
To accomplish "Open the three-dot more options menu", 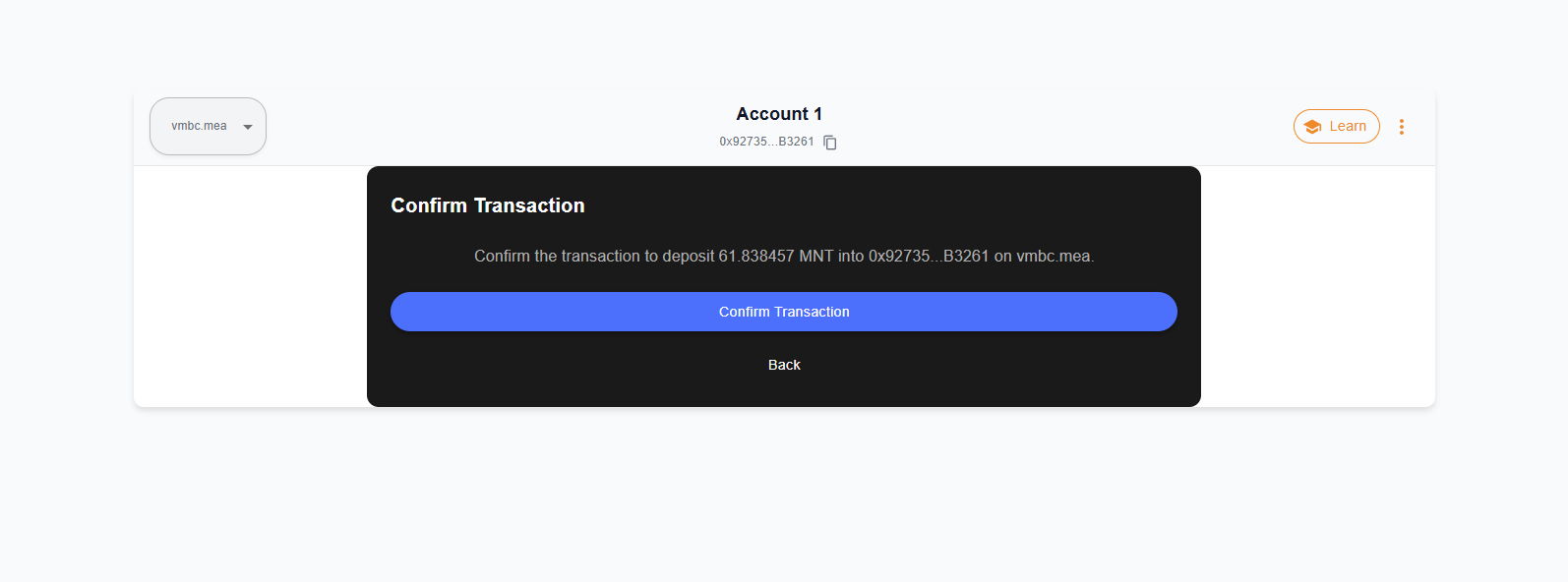I will [x=1401, y=127].
